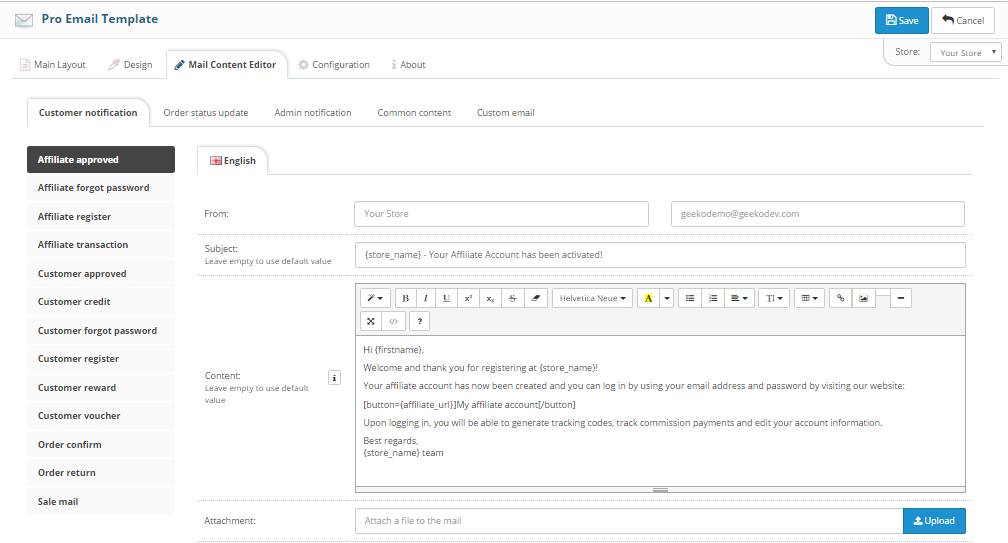Click the yellow text highlight color button

[648, 298]
